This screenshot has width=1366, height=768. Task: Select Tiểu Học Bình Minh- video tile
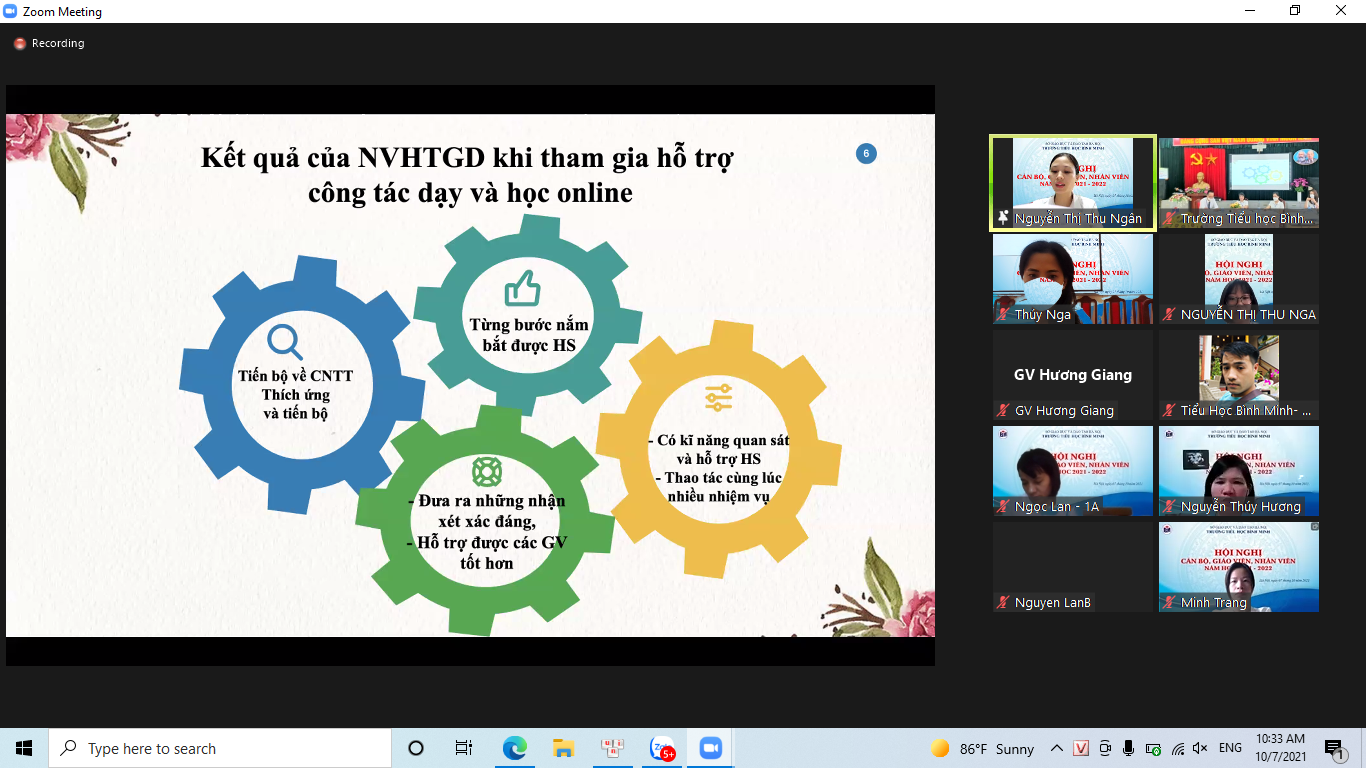(x=1239, y=375)
